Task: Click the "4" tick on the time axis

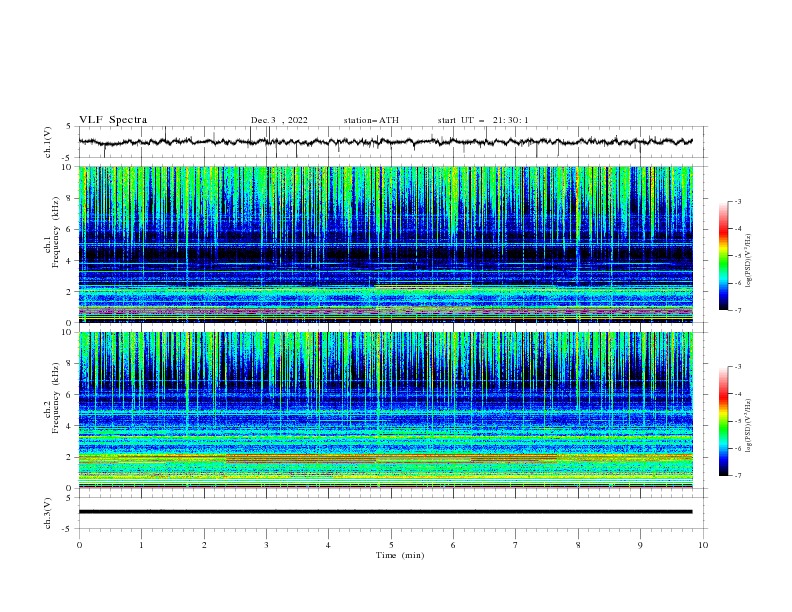Action: [x=328, y=545]
